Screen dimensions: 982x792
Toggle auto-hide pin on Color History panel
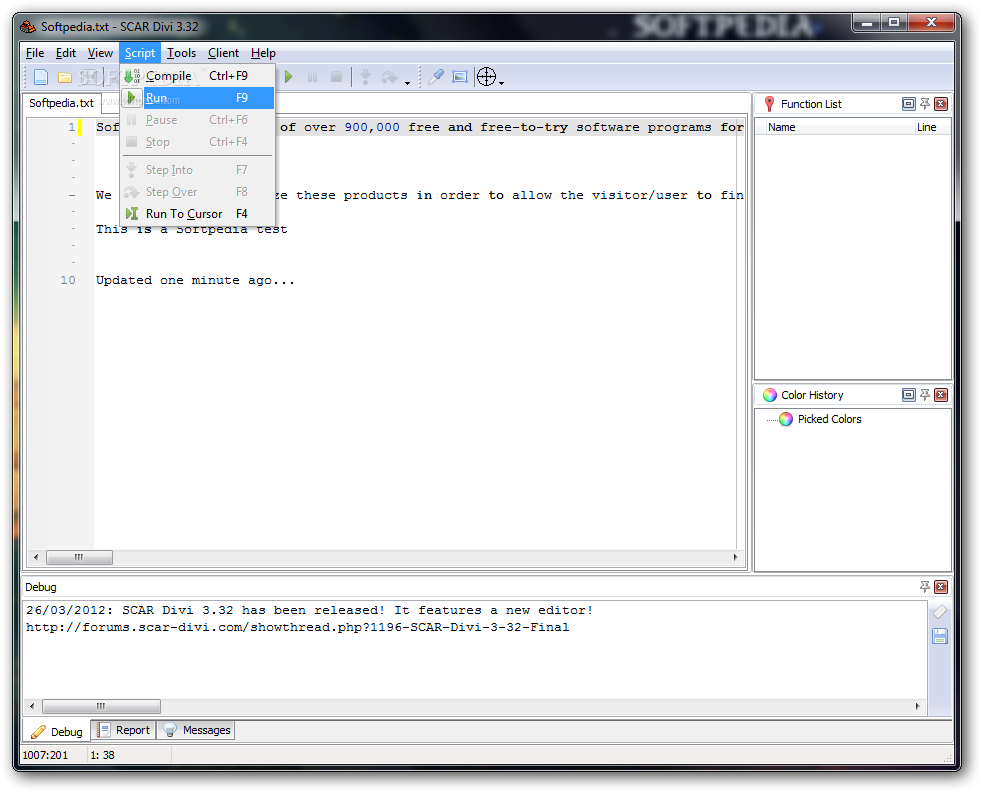click(x=924, y=395)
